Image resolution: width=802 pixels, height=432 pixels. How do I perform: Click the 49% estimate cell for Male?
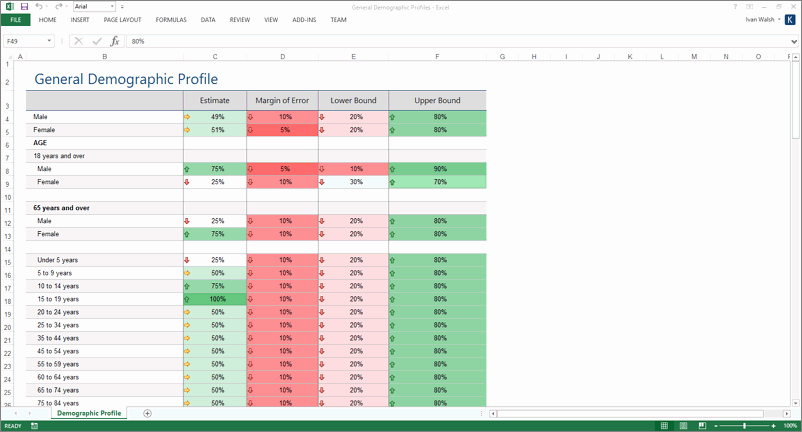tap(215, 117)
